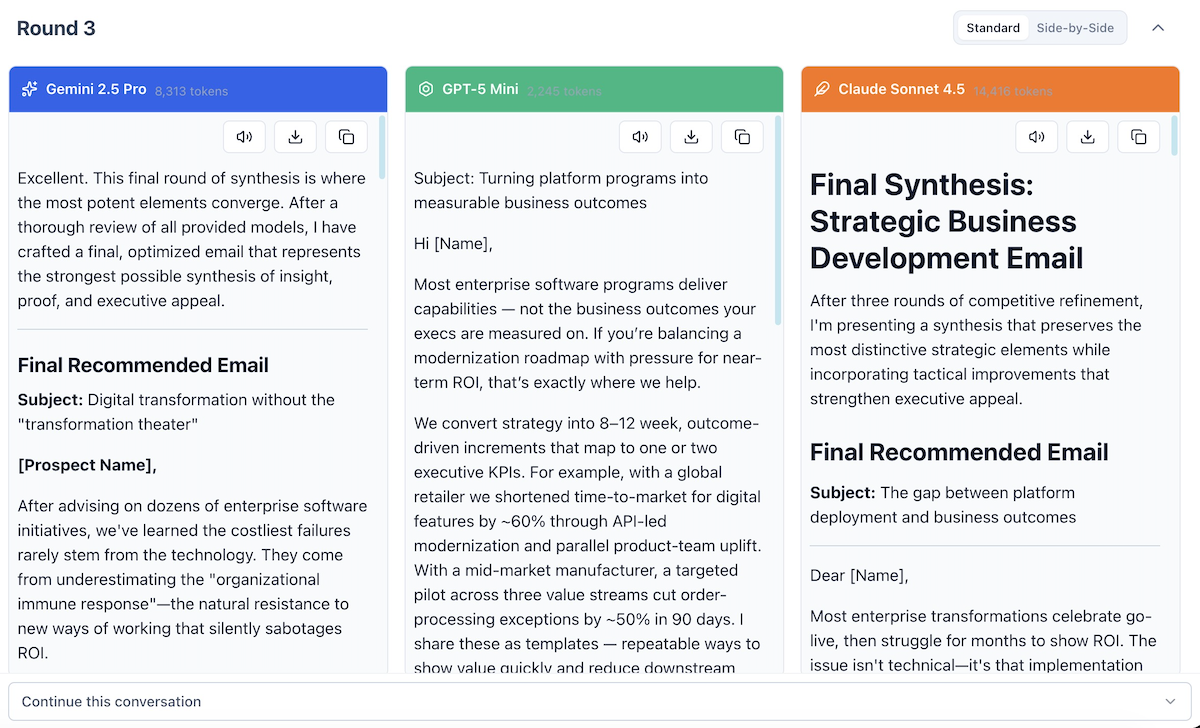
Task: Click the Gemini 2.5 Pro column header
Action: tap(198, 89)
